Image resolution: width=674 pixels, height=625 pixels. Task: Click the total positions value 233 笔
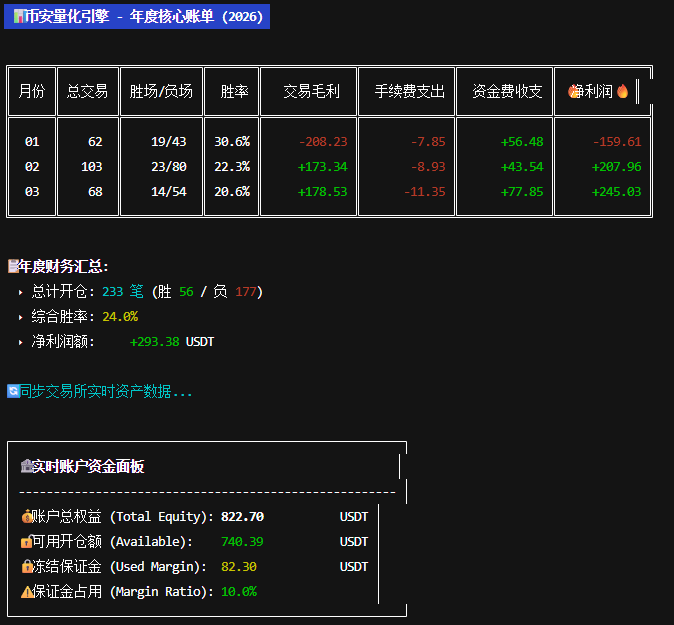point(123,292)
